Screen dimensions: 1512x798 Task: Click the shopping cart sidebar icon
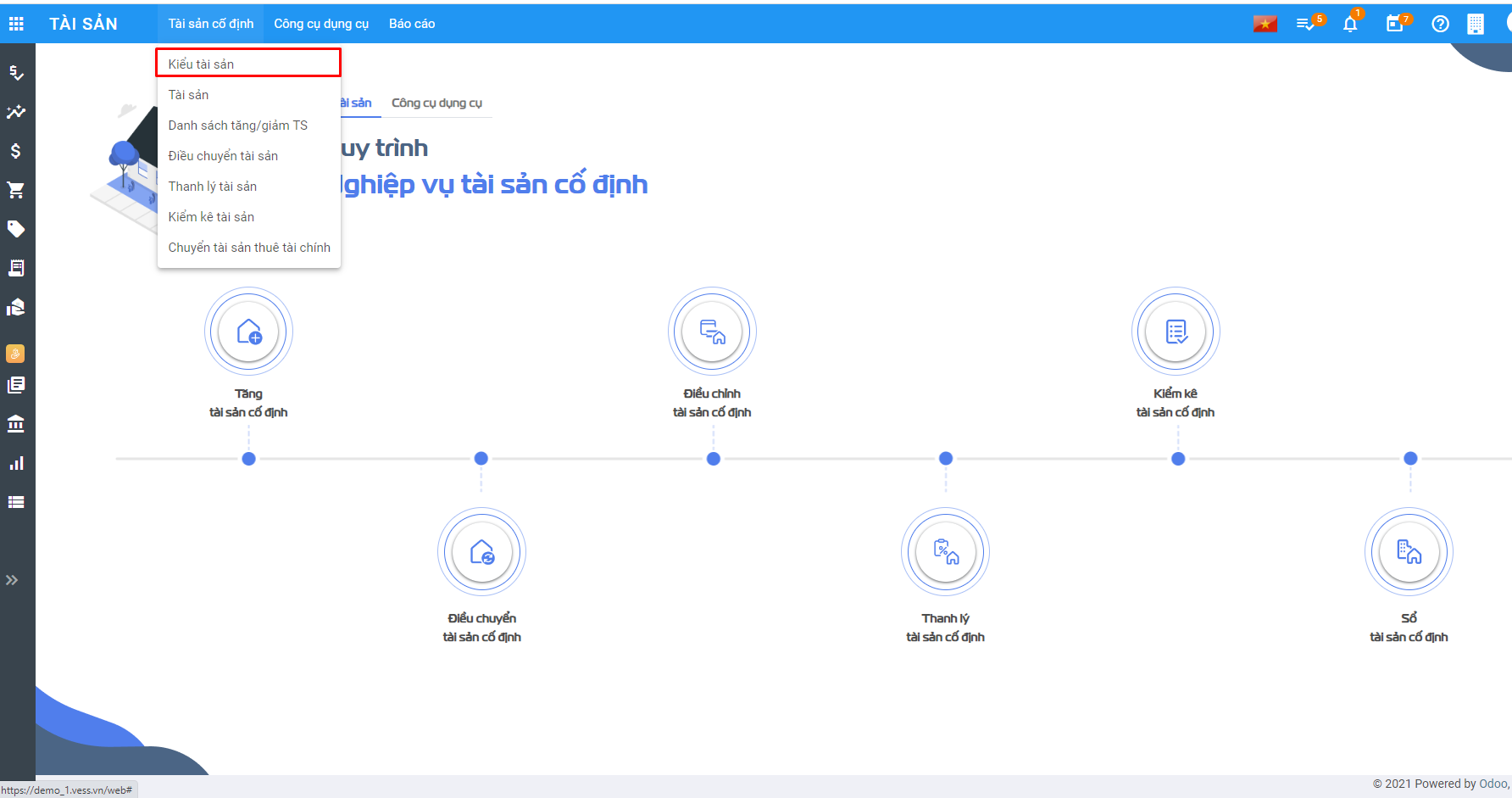16,190
